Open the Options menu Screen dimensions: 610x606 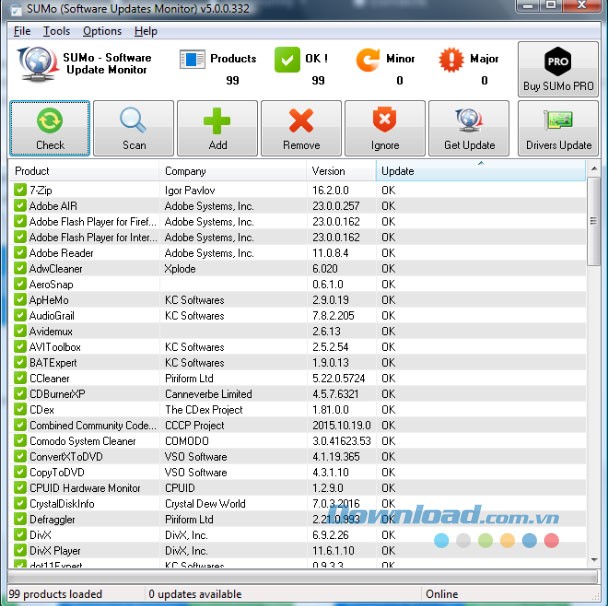(102, 31)
